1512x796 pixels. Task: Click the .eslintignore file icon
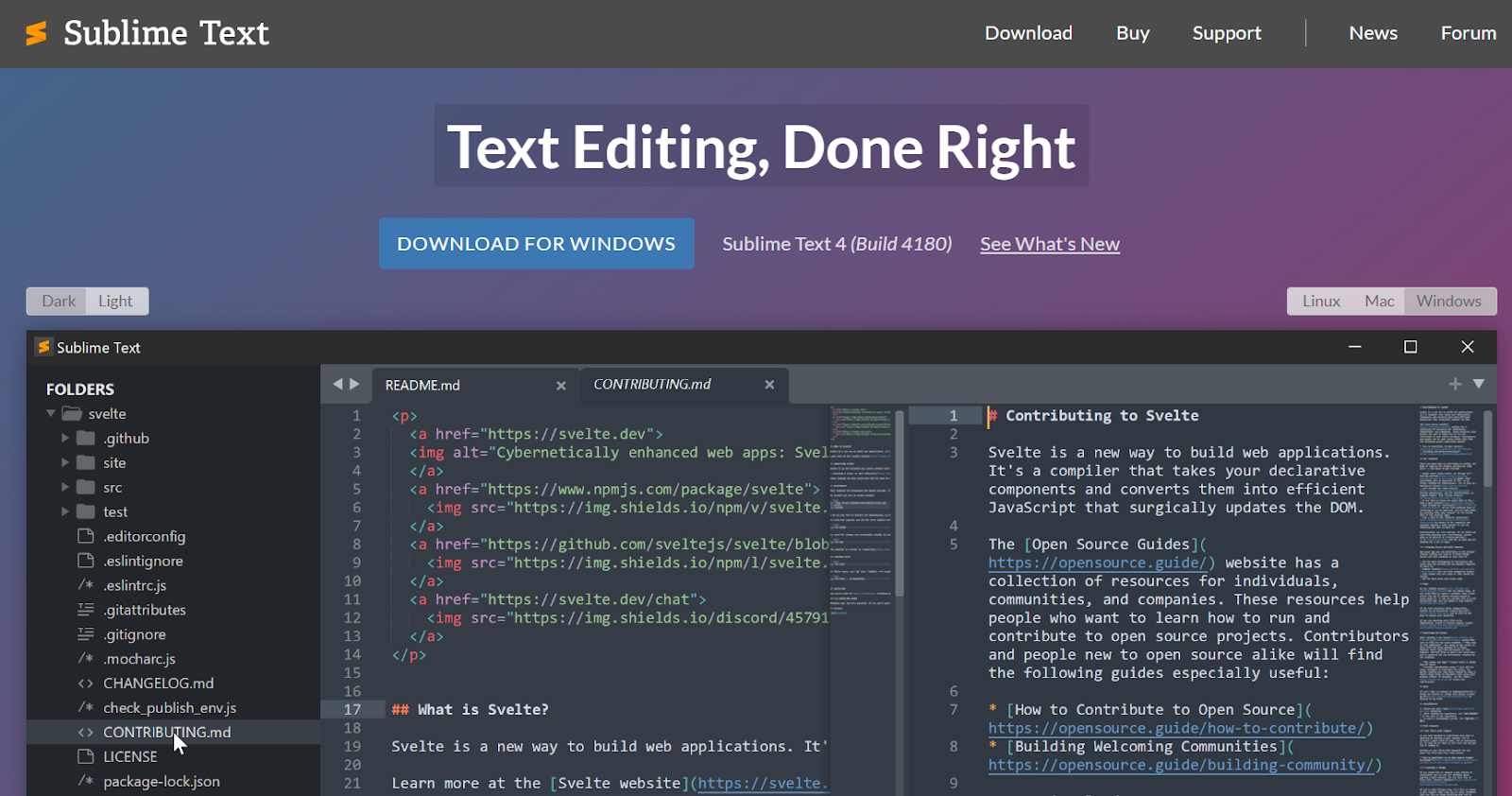pos(86,561)
